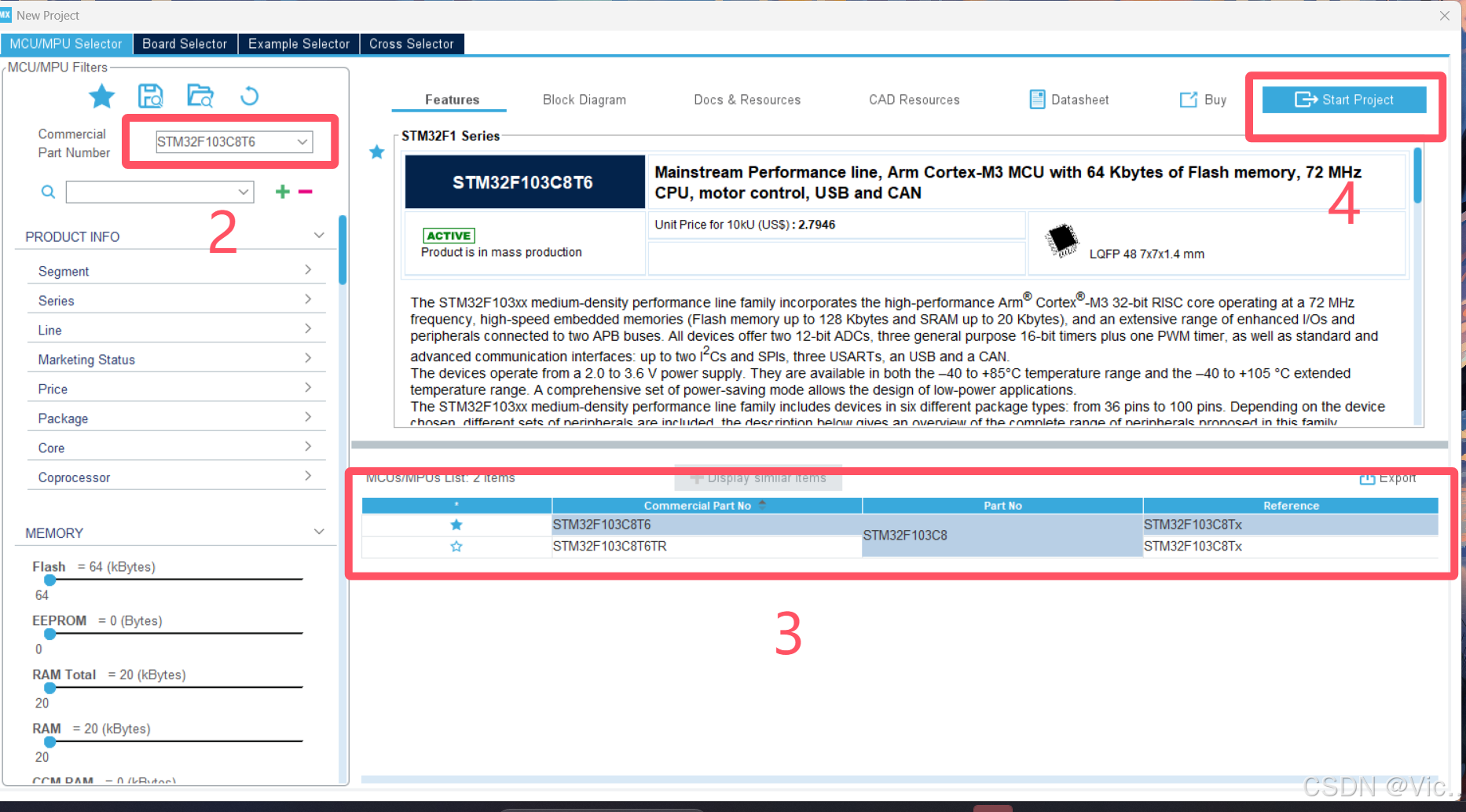This screenshot has width=1466, height=812.
Task: Open the Block Diagram tab
Action: (585, 100)
